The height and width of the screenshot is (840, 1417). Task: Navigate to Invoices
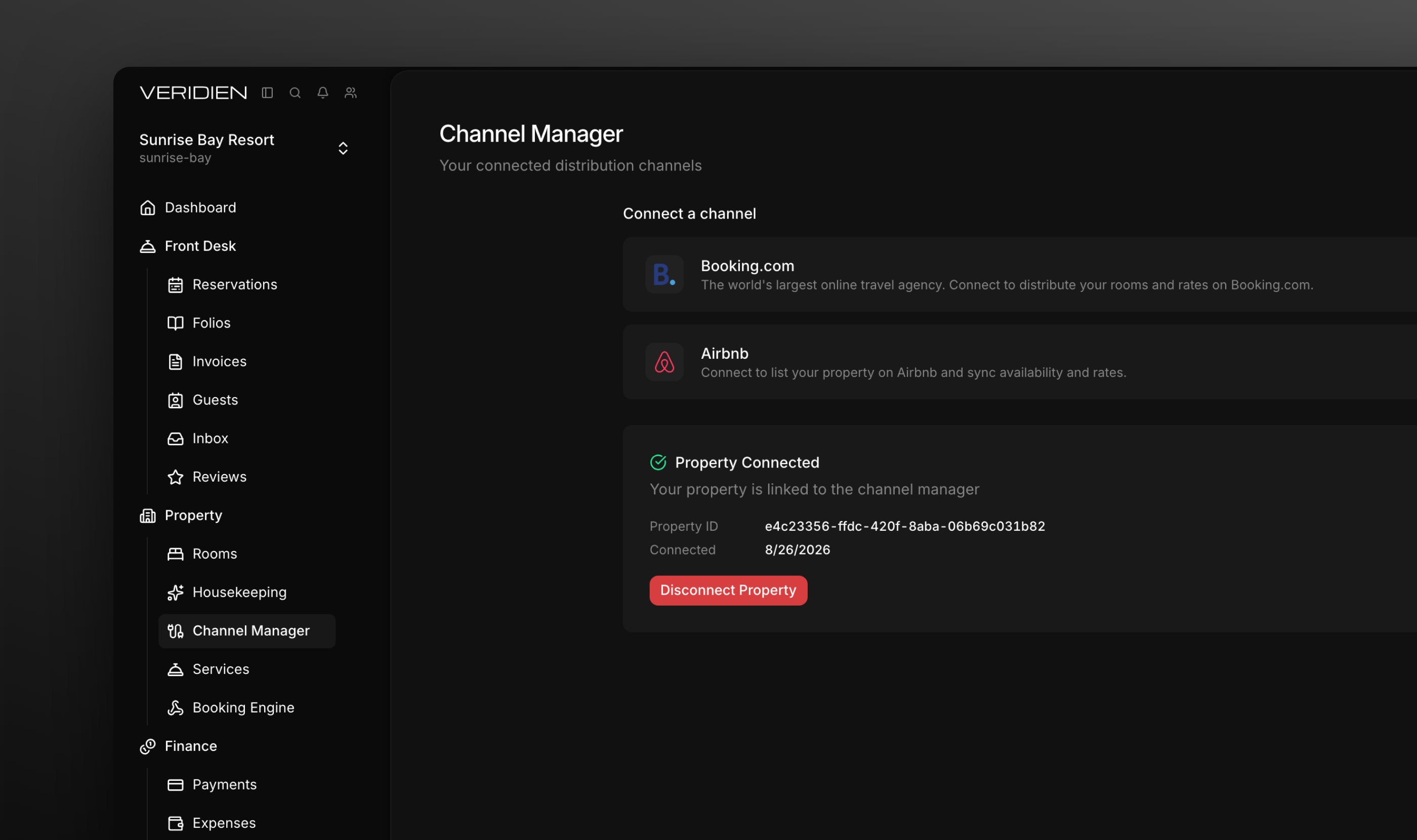(x=220, y=361)
